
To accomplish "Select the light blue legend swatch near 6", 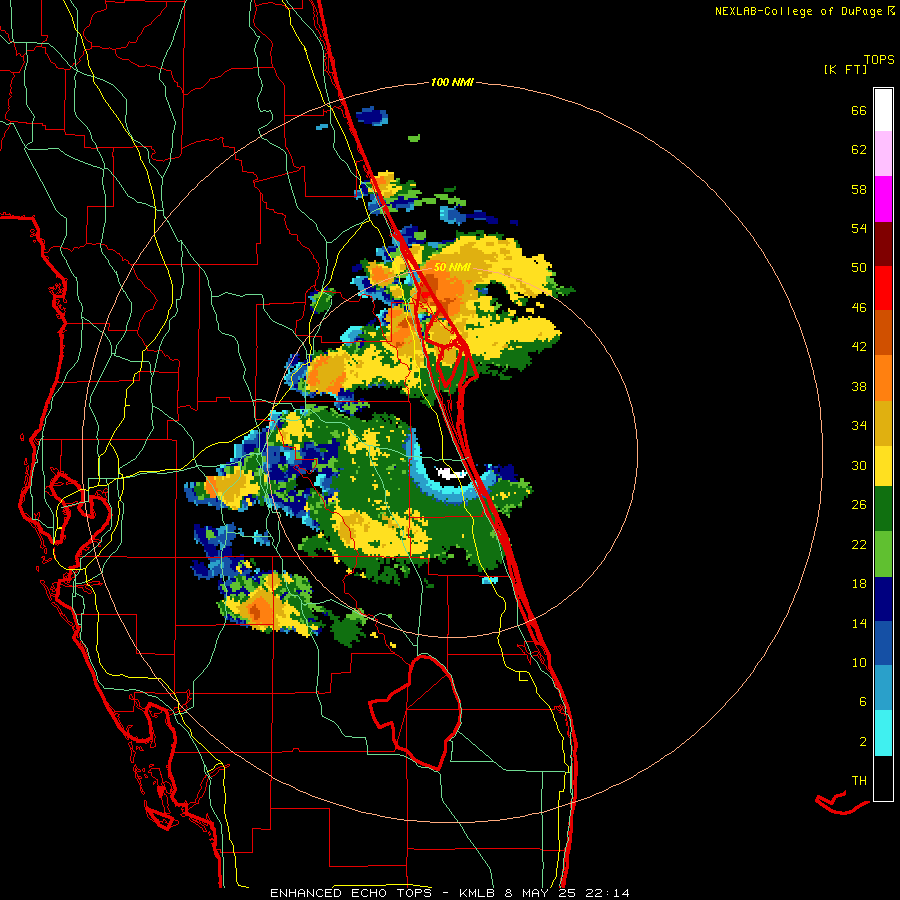I will click(x=883, y=688).
